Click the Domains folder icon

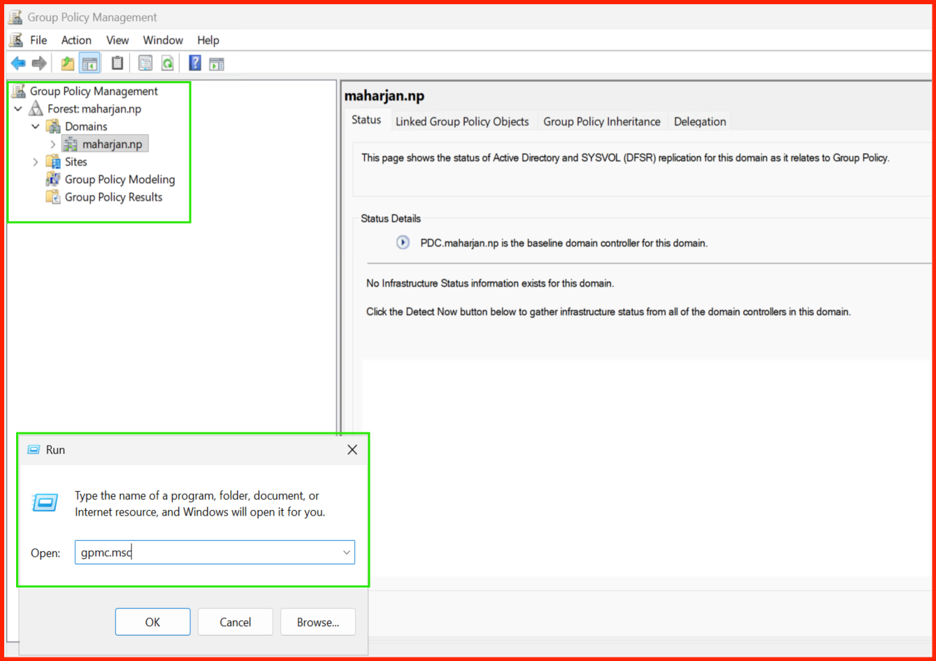pyautogui.click(x=54, y=126)
